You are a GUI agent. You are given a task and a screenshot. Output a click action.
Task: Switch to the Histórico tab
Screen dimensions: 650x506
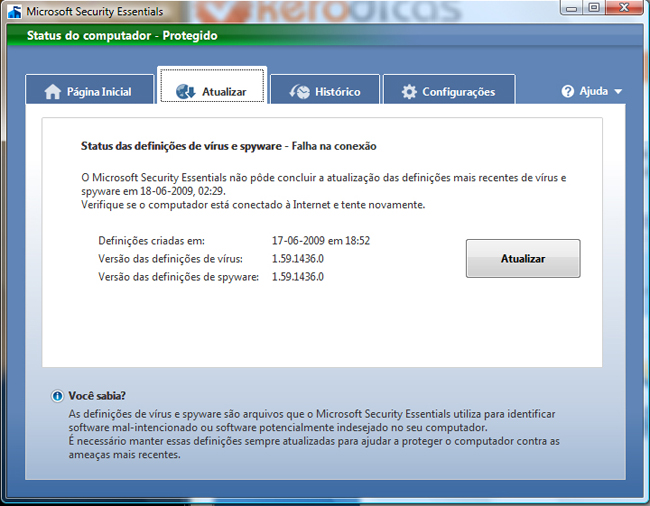pyautogui.click(x=325, y=90)
